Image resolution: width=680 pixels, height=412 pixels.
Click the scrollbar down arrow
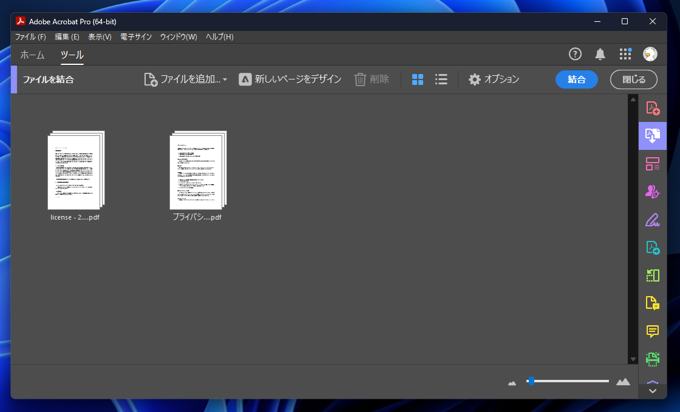click(x=633, y=359)
